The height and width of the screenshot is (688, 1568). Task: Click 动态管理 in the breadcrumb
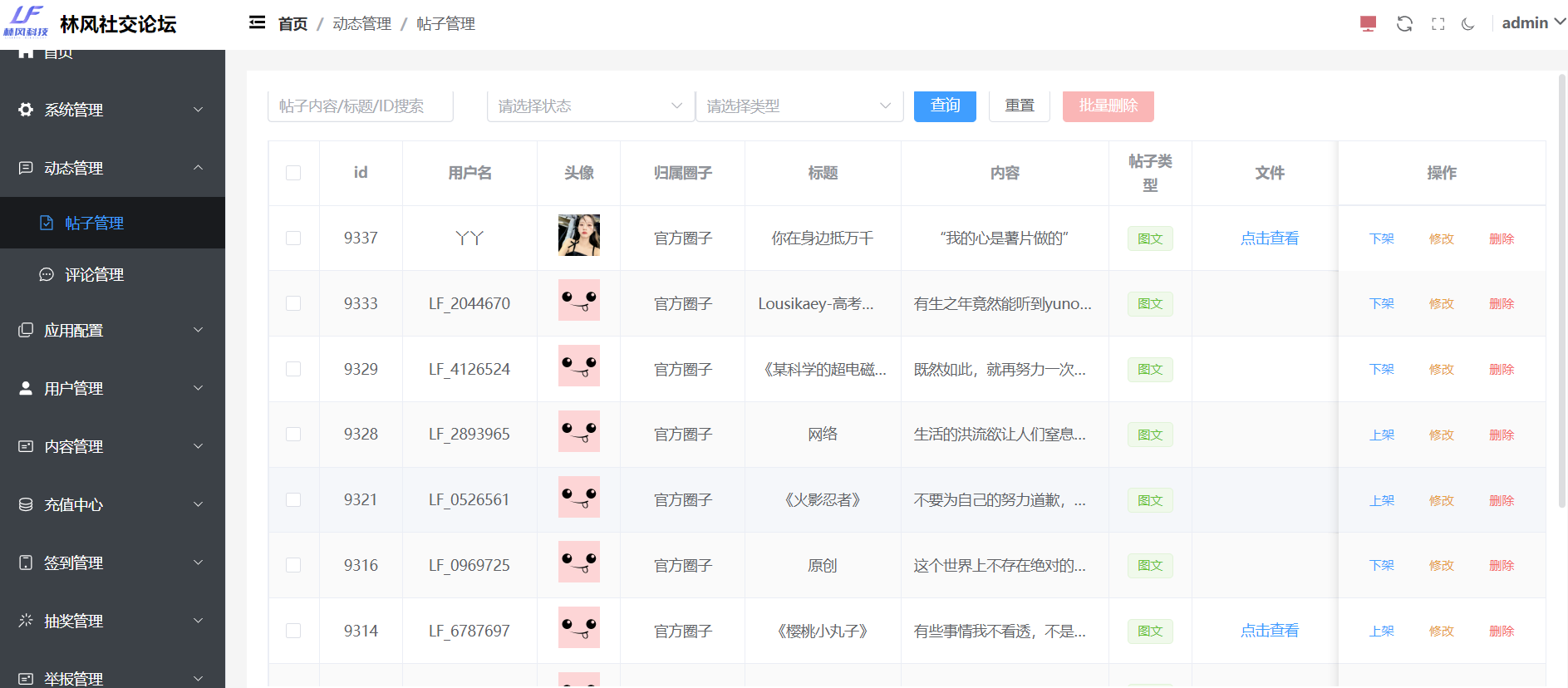click(x=361, y=24)
